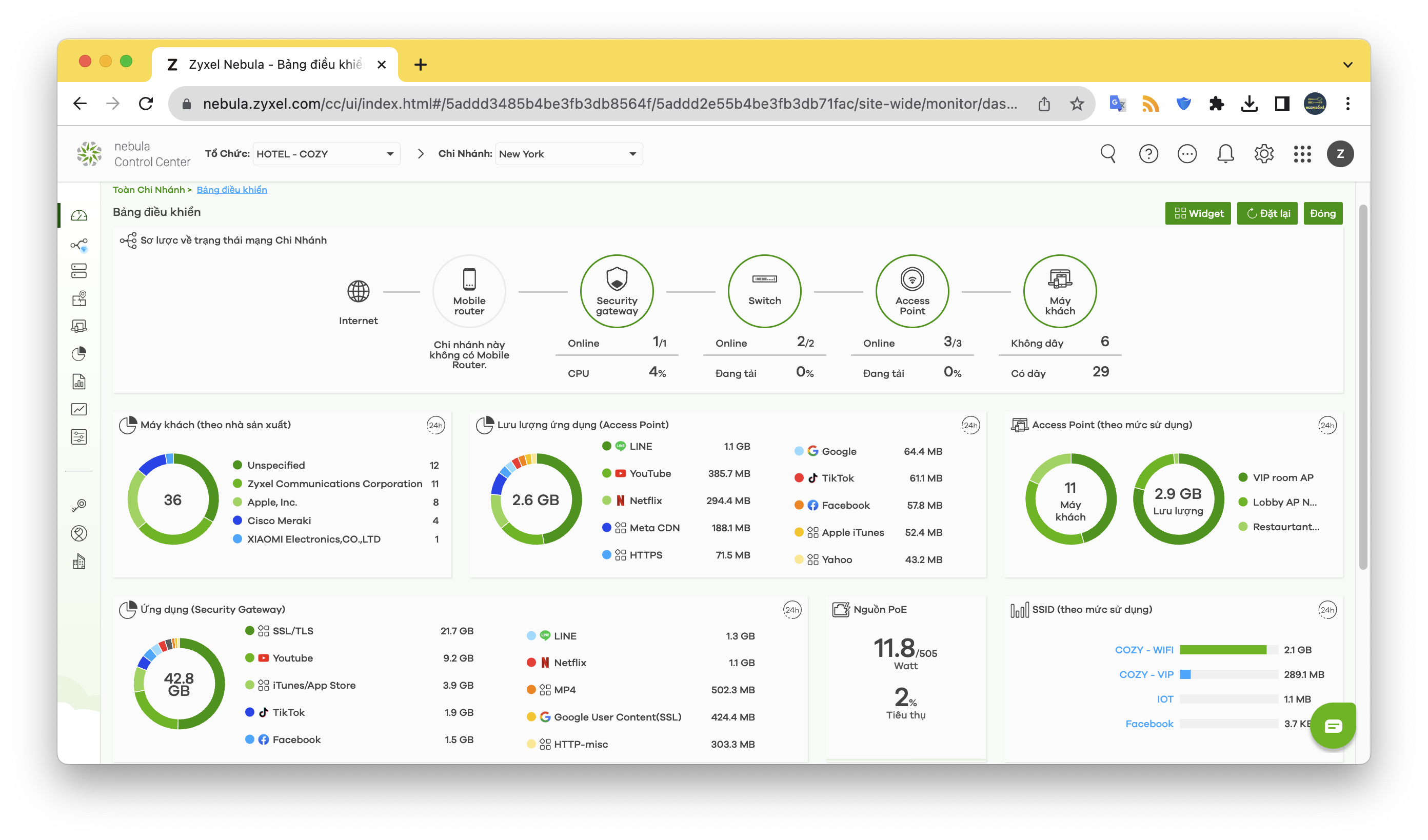Bookmark the page with the star icon
Viewport: 1428px width, 840px height.
coord(1077,104)
